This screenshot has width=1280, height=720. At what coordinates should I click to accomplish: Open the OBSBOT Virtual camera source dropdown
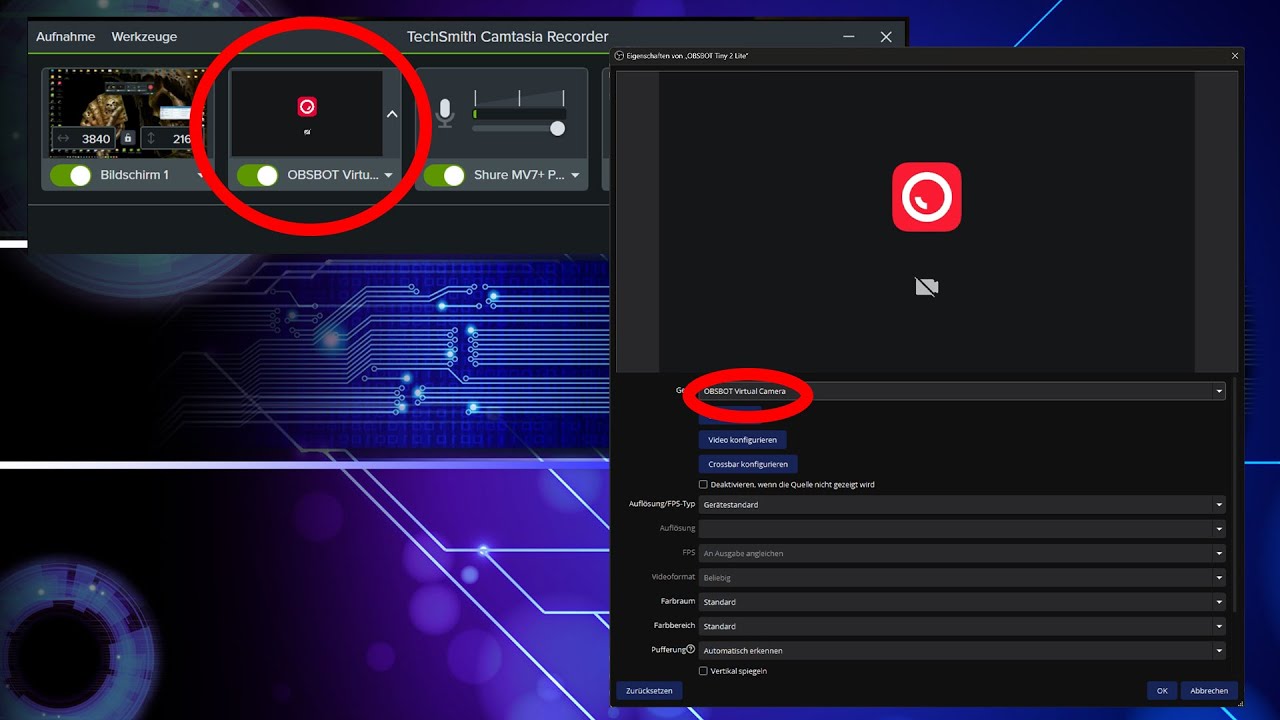387,176
